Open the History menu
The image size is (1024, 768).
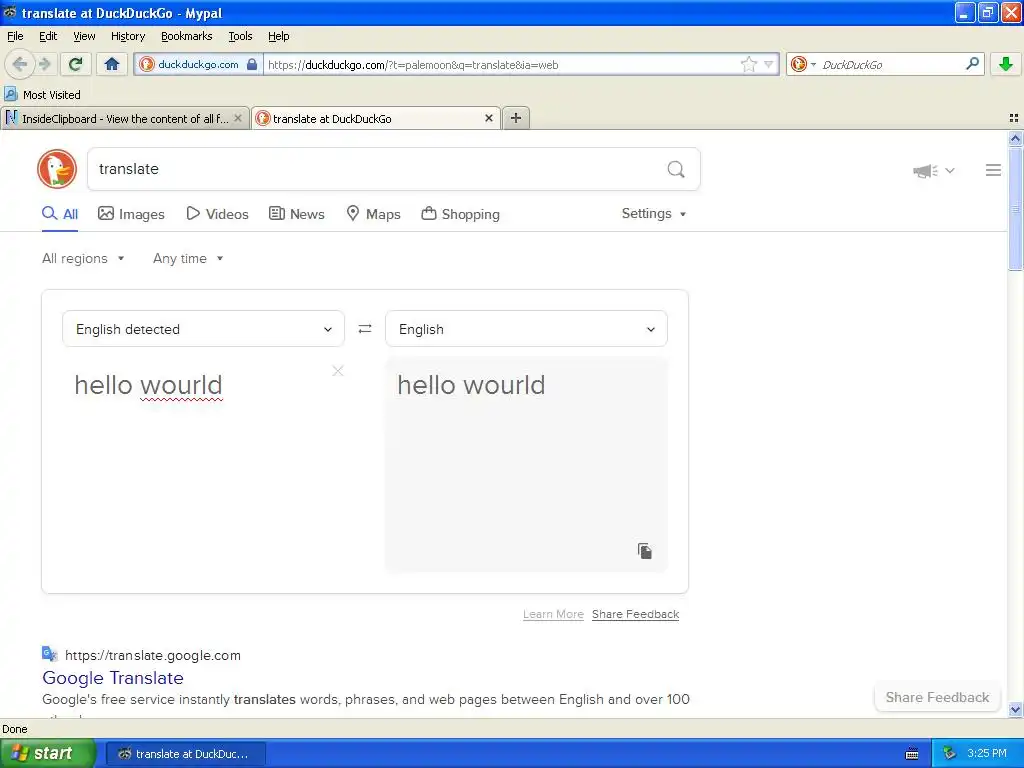127,36
